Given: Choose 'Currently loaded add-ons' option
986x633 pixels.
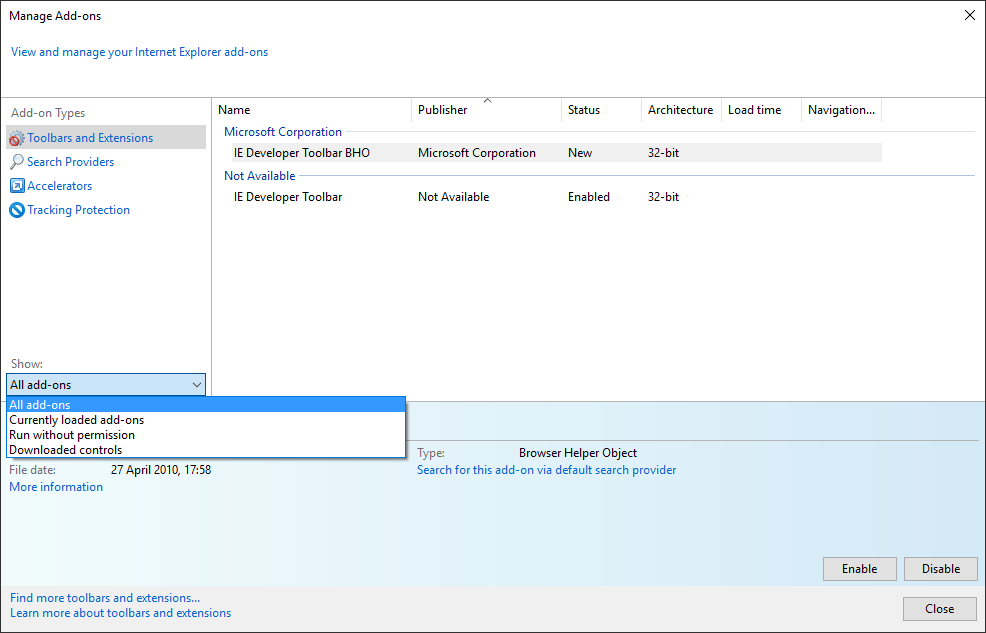Looking at the screenshot, I should 206,420.
